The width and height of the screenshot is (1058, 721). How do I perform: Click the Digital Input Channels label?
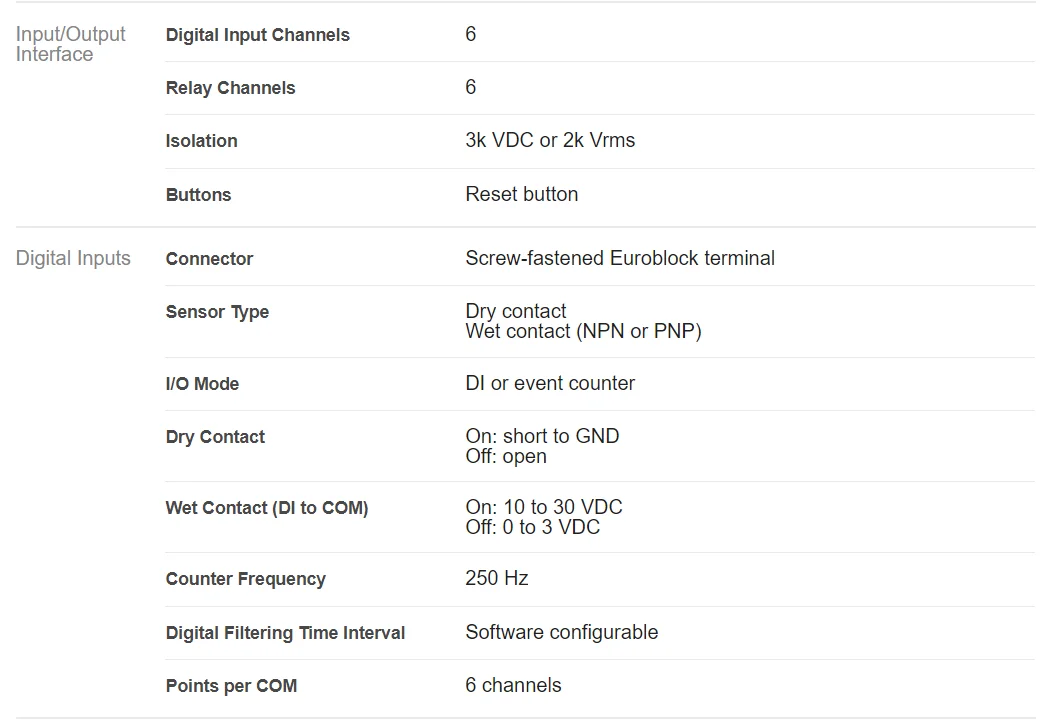(257, 35)
